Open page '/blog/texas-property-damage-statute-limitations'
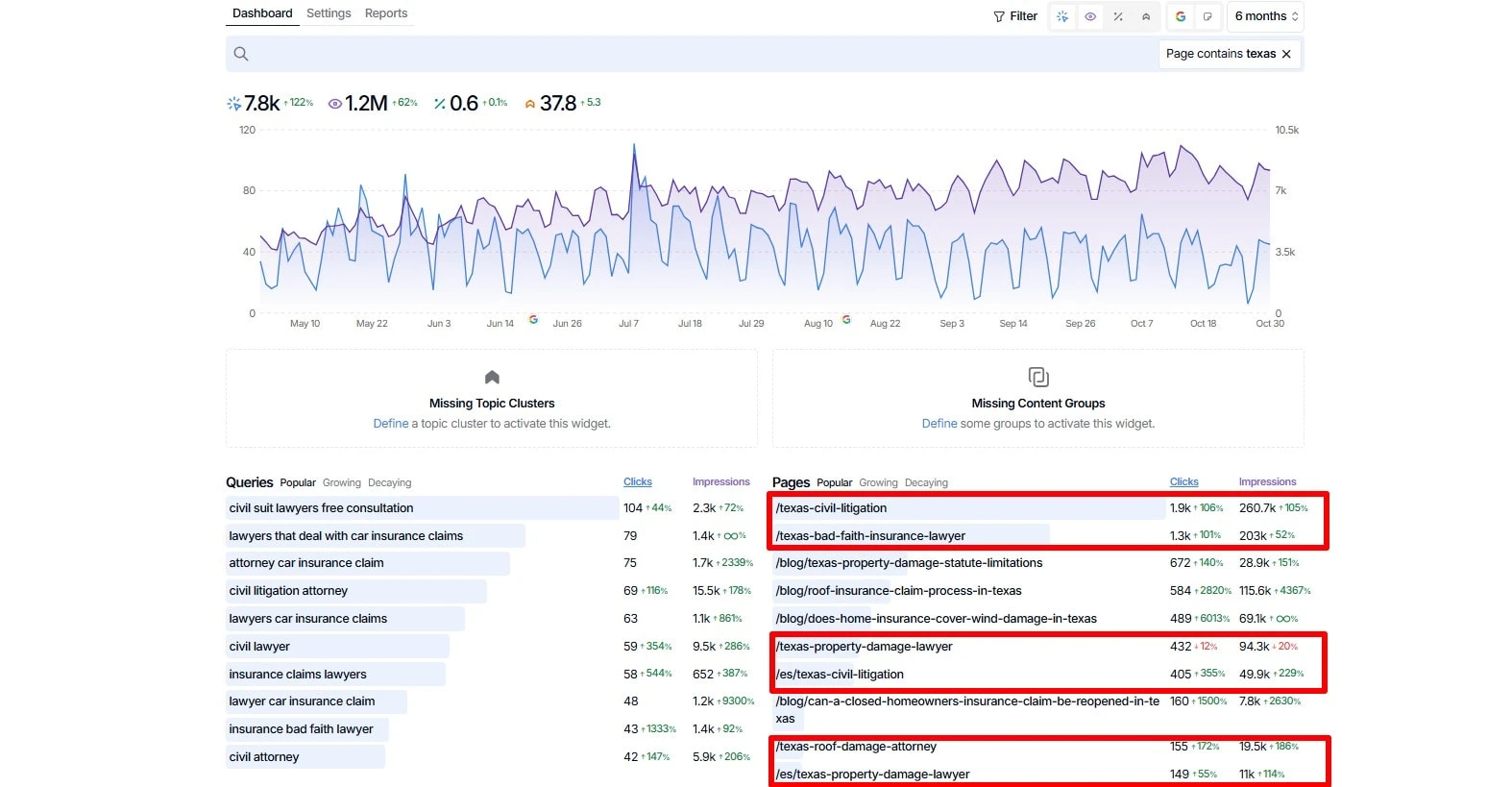 click(909, 563)
